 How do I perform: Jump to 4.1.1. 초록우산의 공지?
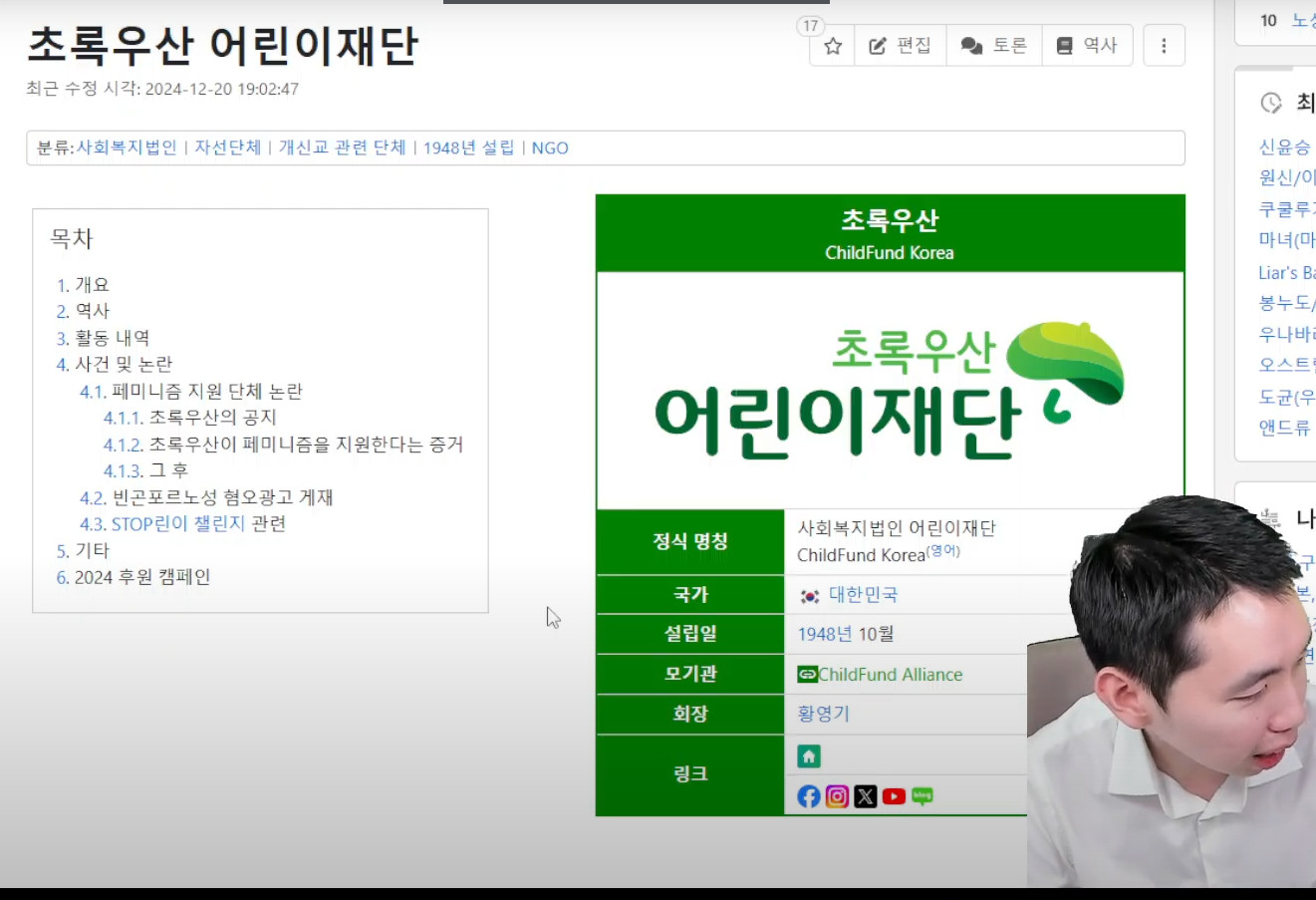[190, 418]
